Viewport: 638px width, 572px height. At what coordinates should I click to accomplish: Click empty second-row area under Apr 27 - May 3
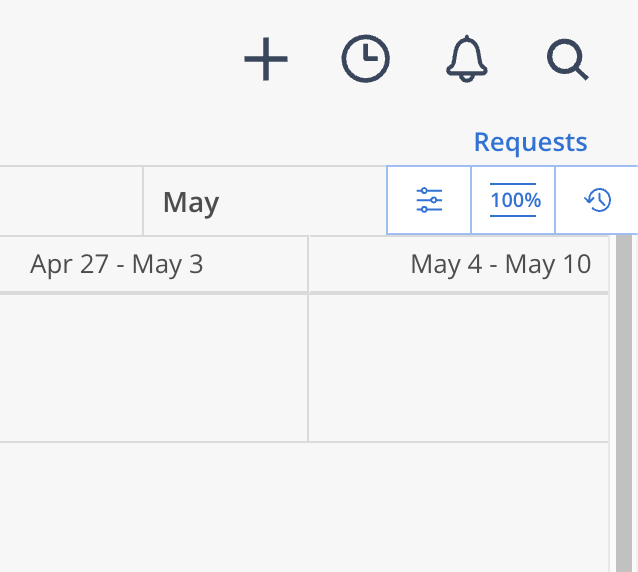pyautogui.click(x=150, y=505)
